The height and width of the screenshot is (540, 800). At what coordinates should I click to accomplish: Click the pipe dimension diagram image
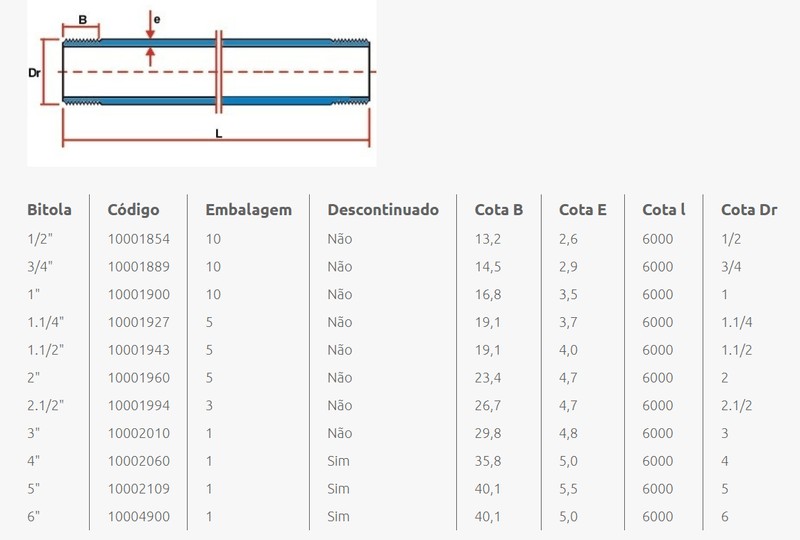[202, 83]
